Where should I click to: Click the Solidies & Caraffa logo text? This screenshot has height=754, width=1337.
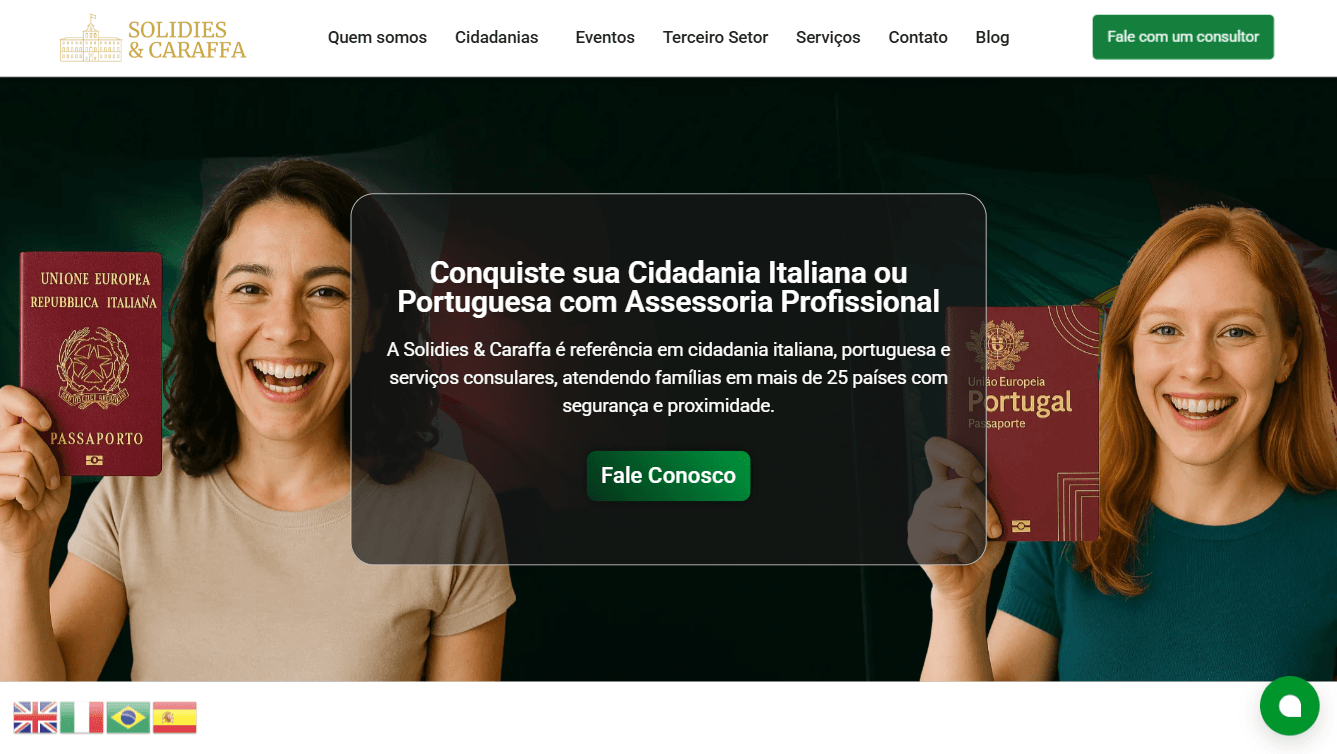coord(187,39)
